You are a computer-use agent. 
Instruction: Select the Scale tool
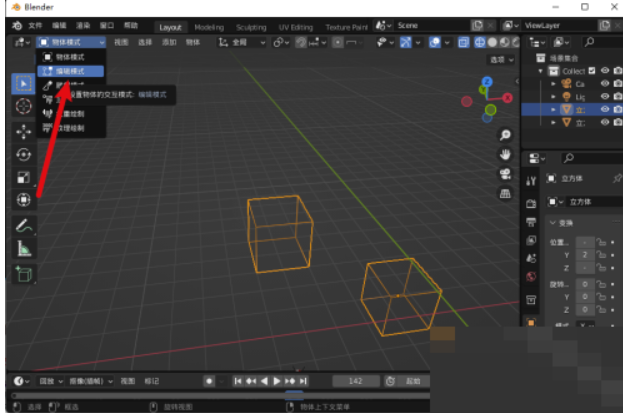coord(23,177)
